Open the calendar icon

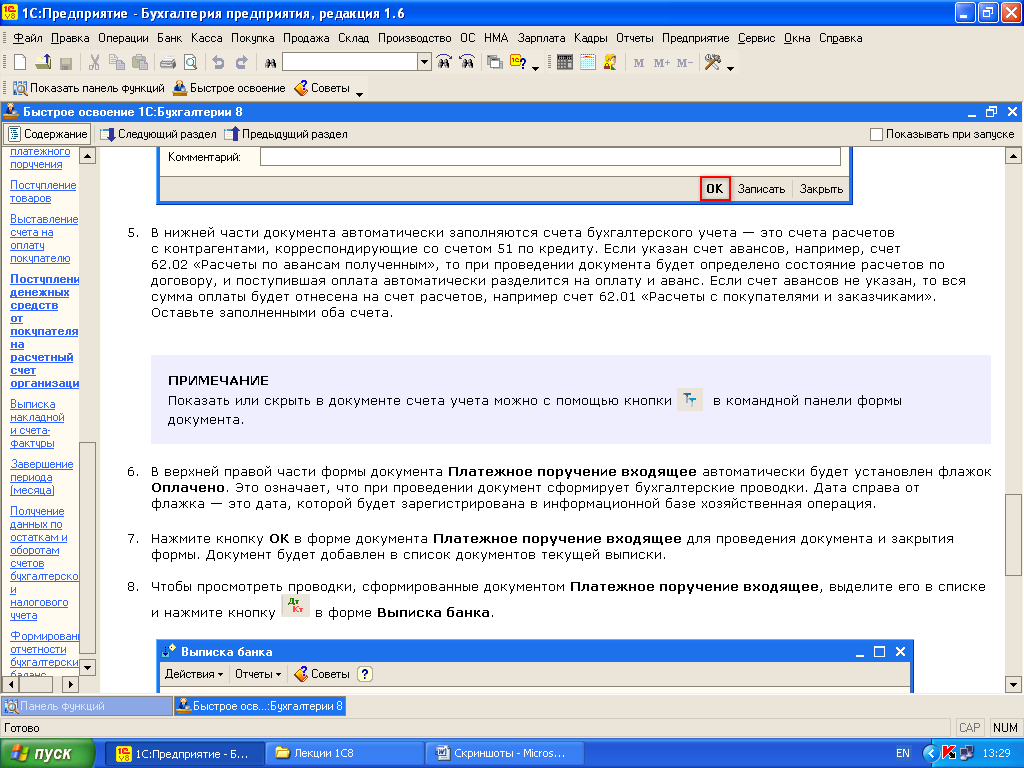pos(588,63)
